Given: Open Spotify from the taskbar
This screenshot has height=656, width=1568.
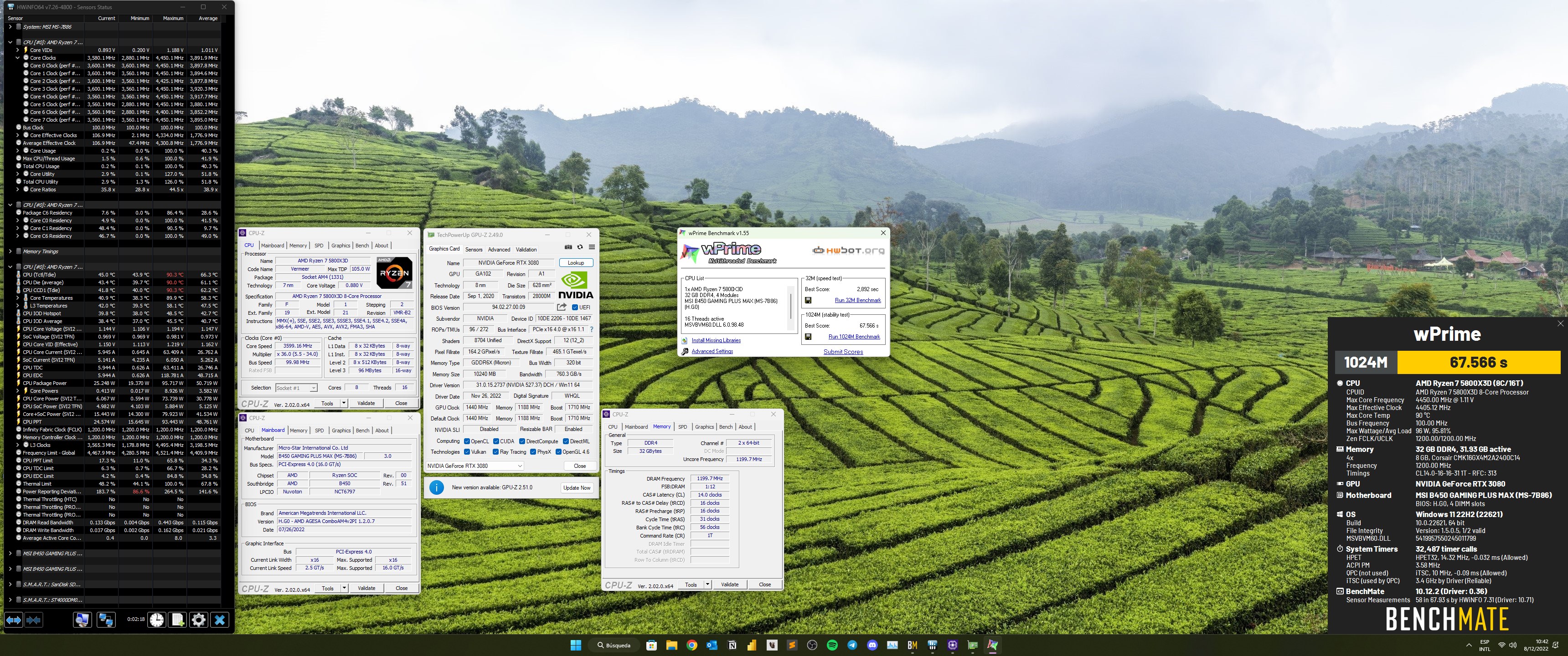Looking at the screenshot, I should [x=832, y=645].
